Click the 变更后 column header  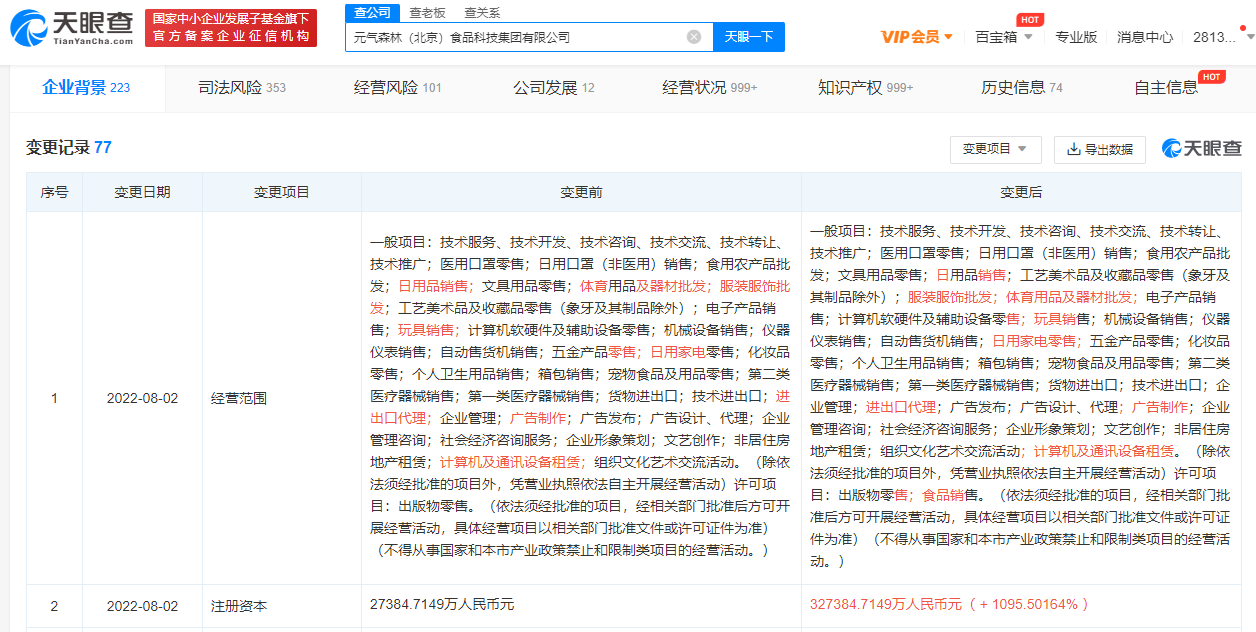coord(1021,192)
